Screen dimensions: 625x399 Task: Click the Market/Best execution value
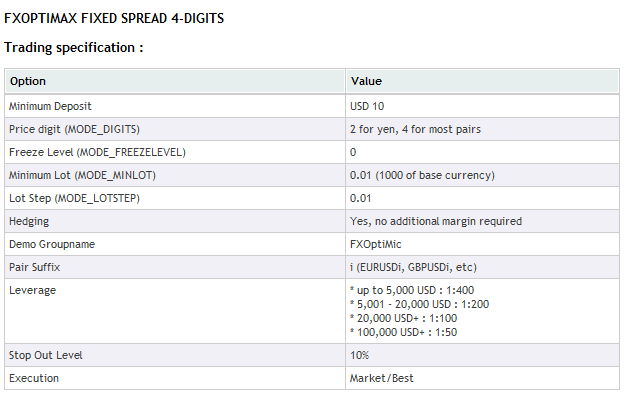click(x=381, y=378)
